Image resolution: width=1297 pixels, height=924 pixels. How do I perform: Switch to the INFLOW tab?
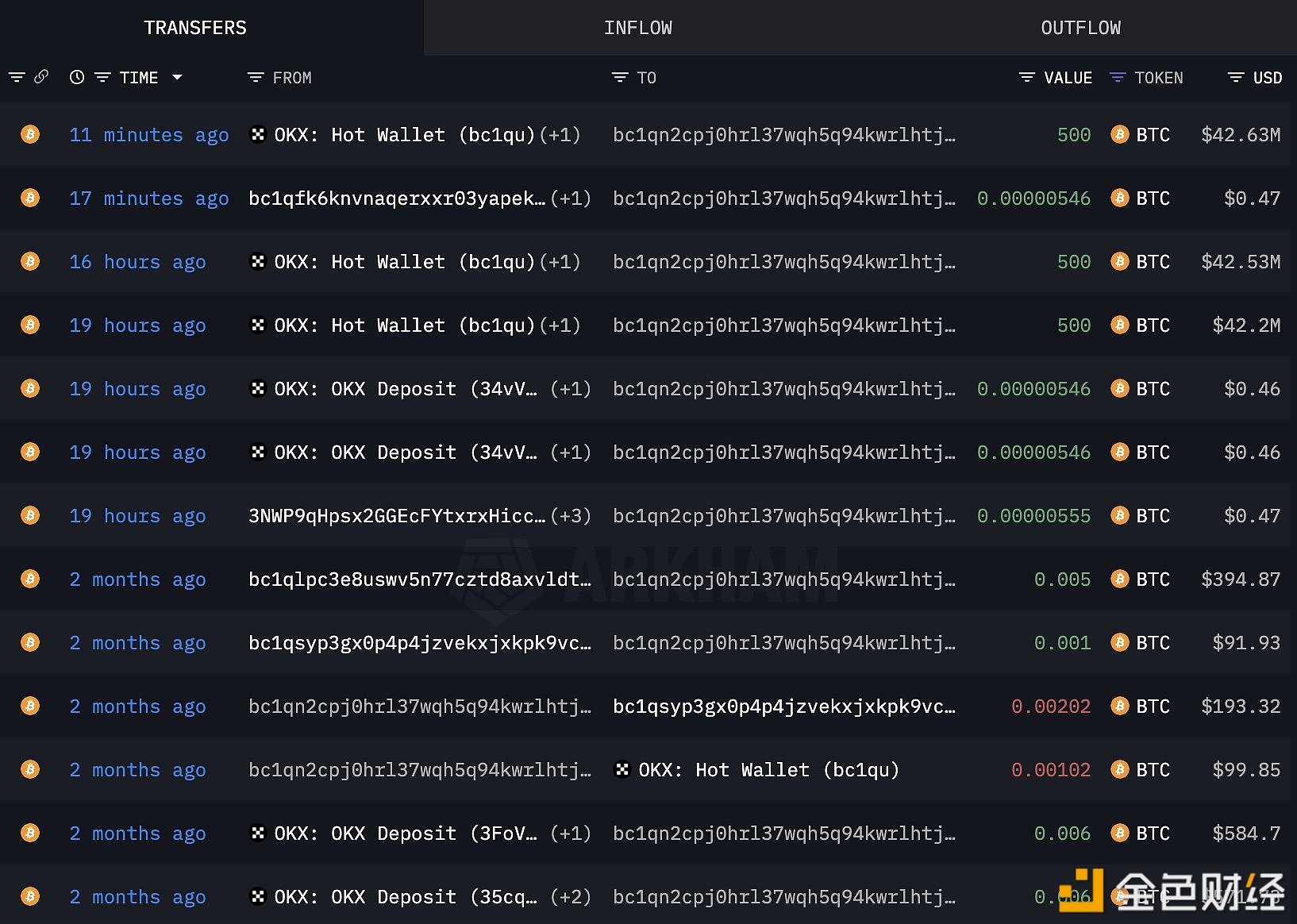pos(637,28)
